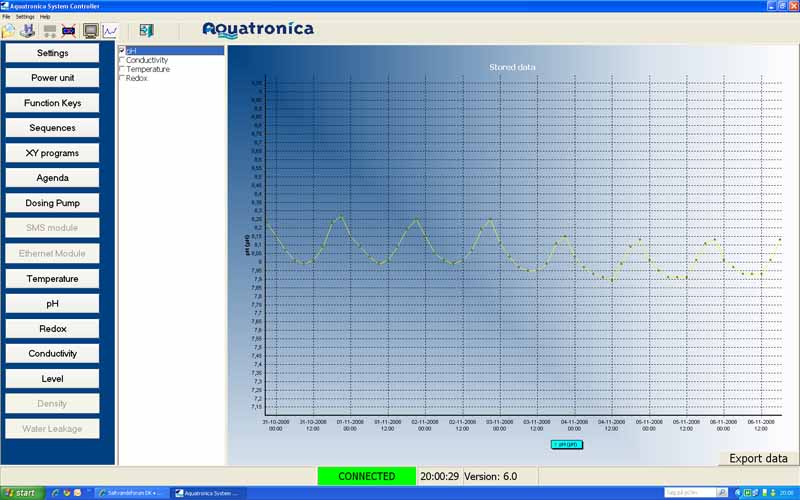Go to the Function Keys section
This screenshot has height=500, width=800.
(53, 103)
